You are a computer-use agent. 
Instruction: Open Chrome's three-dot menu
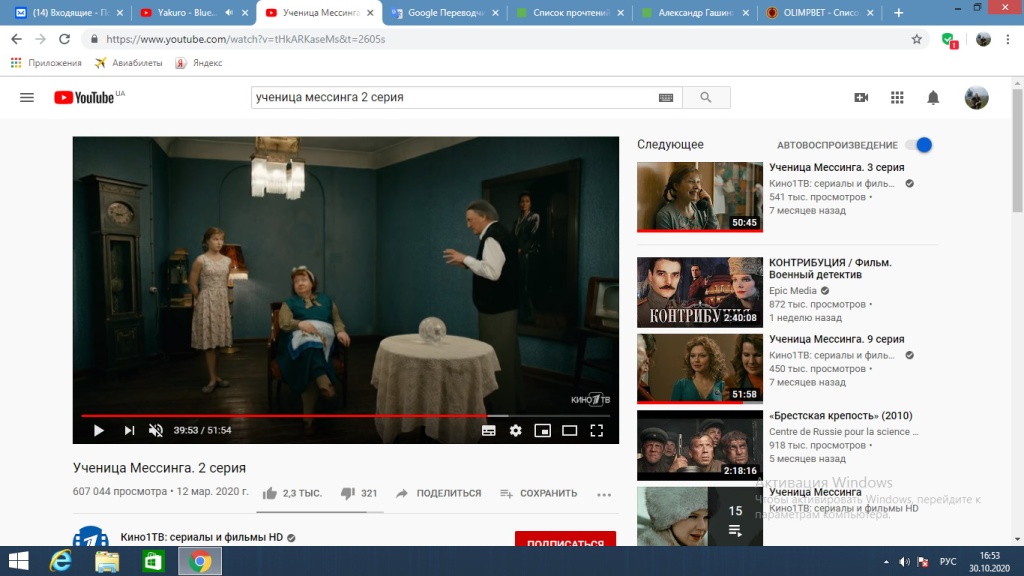[x=1008, y=39]
